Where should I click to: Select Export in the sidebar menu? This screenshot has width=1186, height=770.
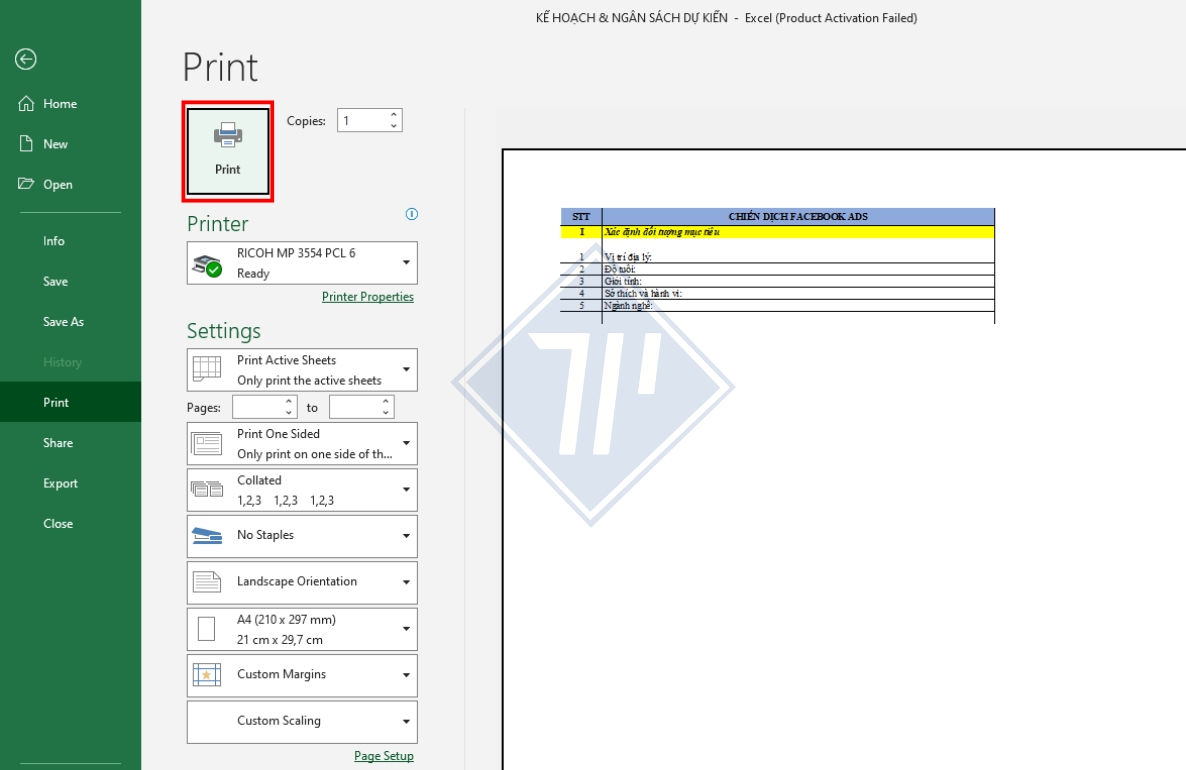point(60,483)
